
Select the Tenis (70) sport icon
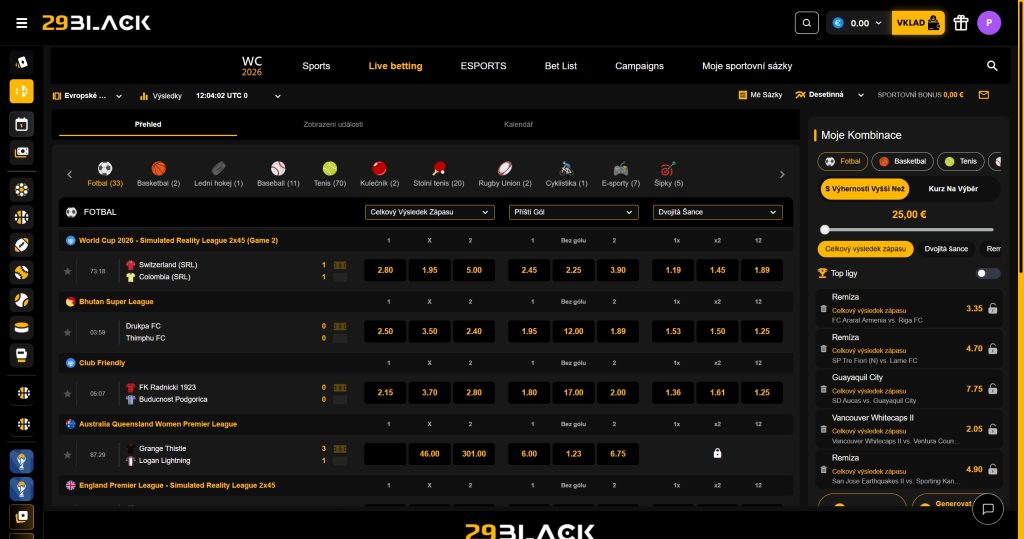pos(330,174)
